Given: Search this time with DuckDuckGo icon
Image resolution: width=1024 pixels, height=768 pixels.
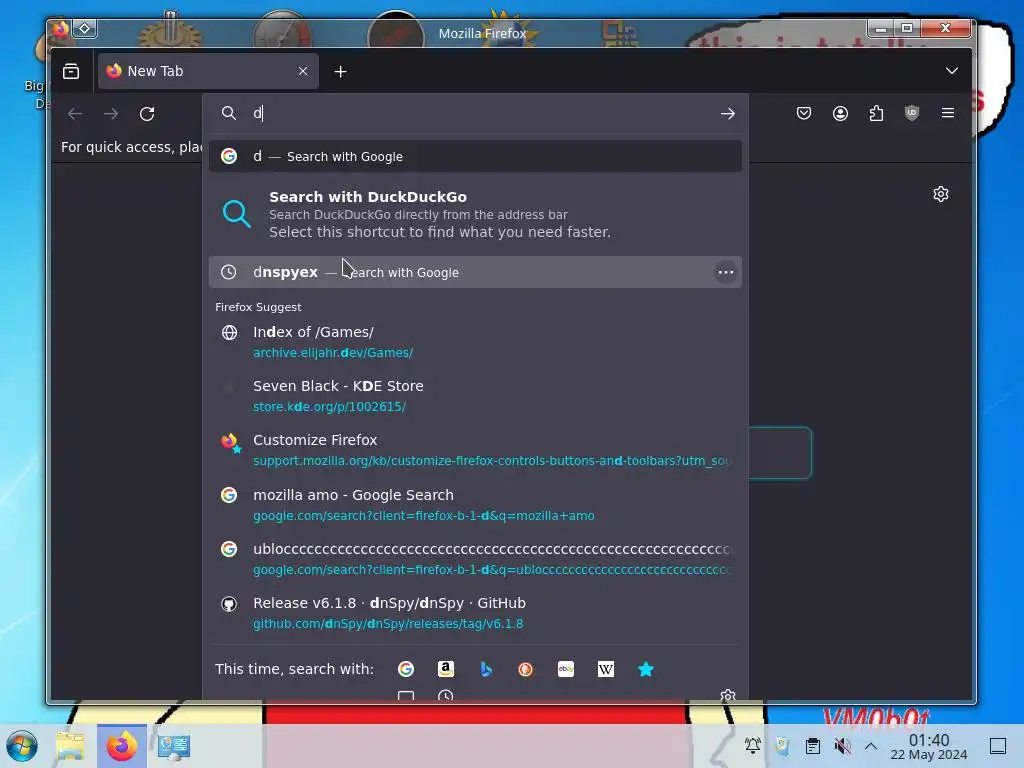Looking at the screenshot, I should (526, 669).
